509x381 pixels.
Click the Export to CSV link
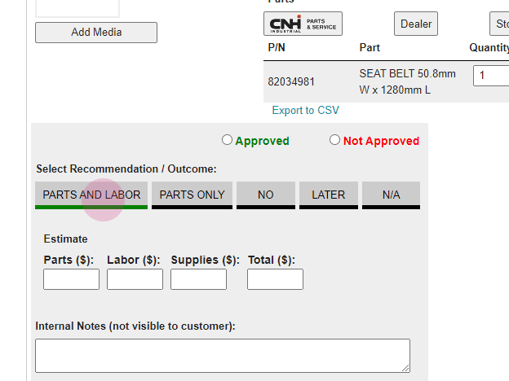click(305, 110)
